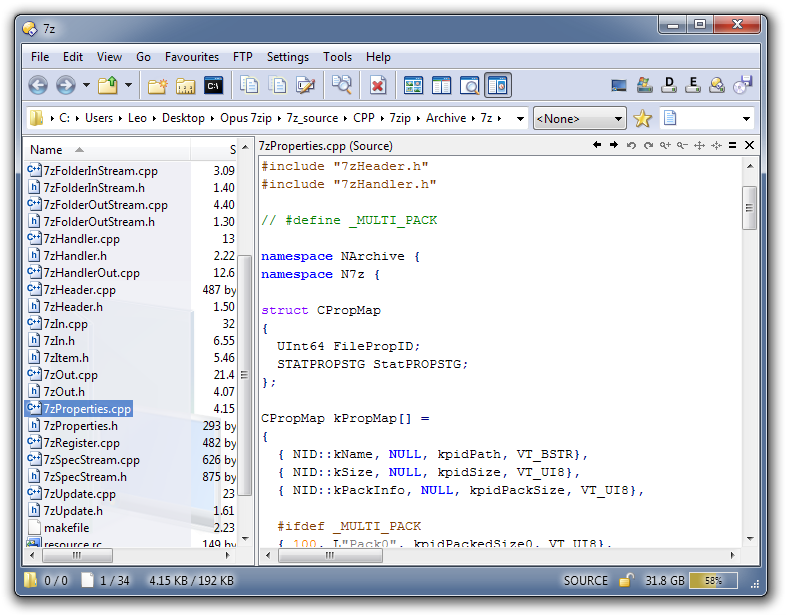Open the Settings menu
This screenshot has height=615, width=786.
288,57
